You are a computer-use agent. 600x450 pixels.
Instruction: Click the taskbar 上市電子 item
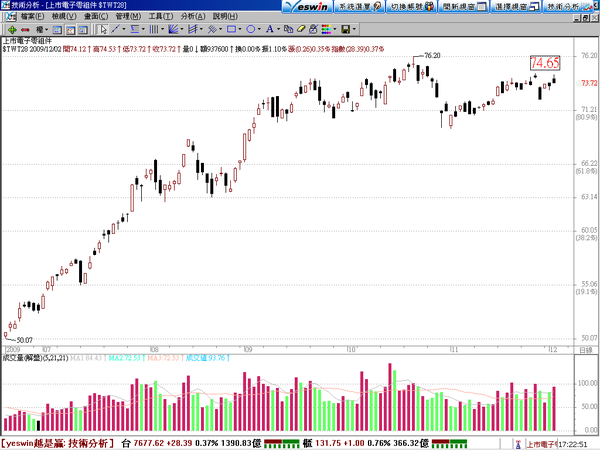(x=542, y=444)
